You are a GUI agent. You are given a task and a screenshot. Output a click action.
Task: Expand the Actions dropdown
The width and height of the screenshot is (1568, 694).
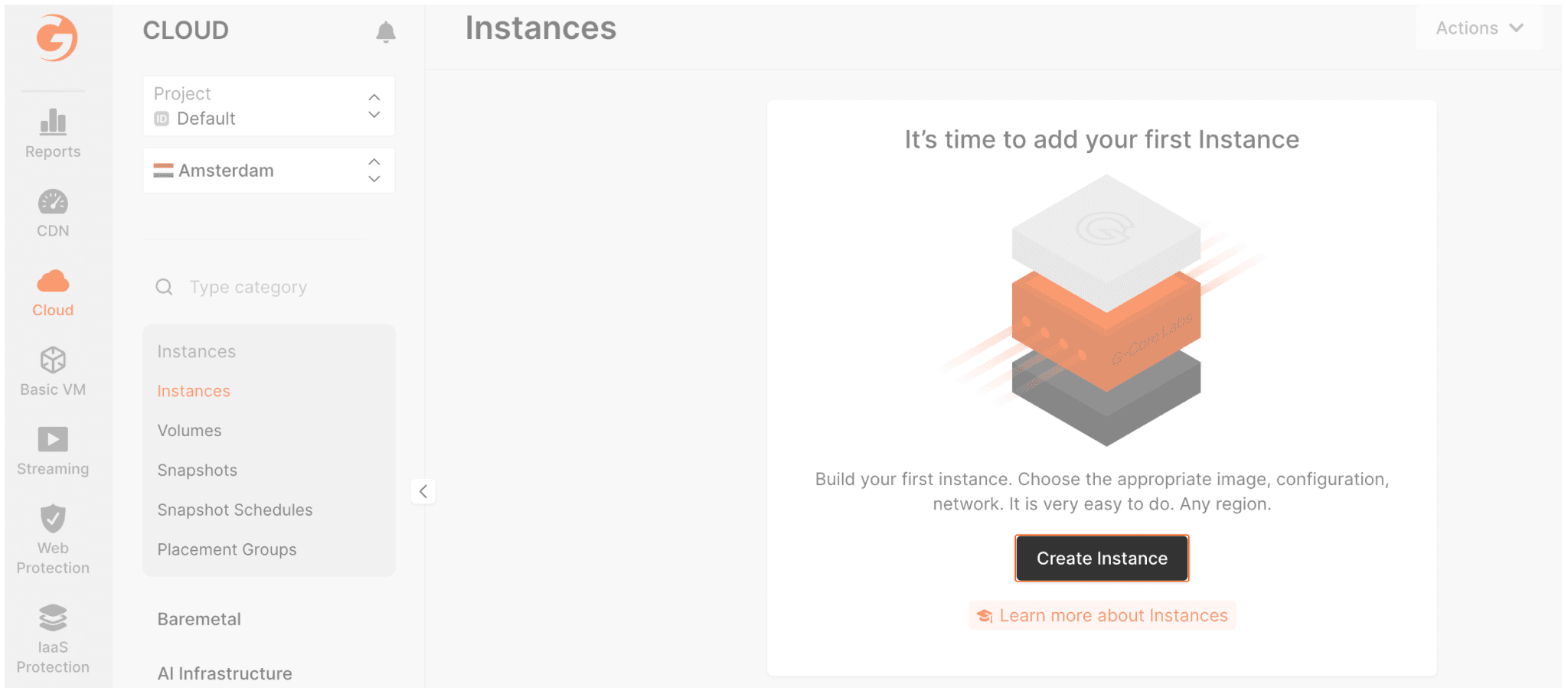point(1479,28)
